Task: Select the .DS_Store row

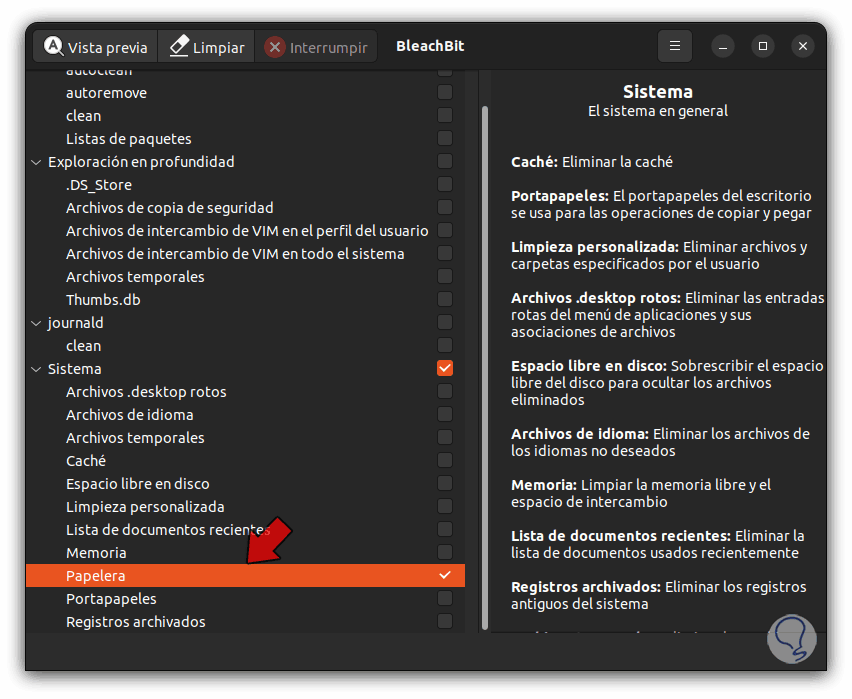Action: 245,185
